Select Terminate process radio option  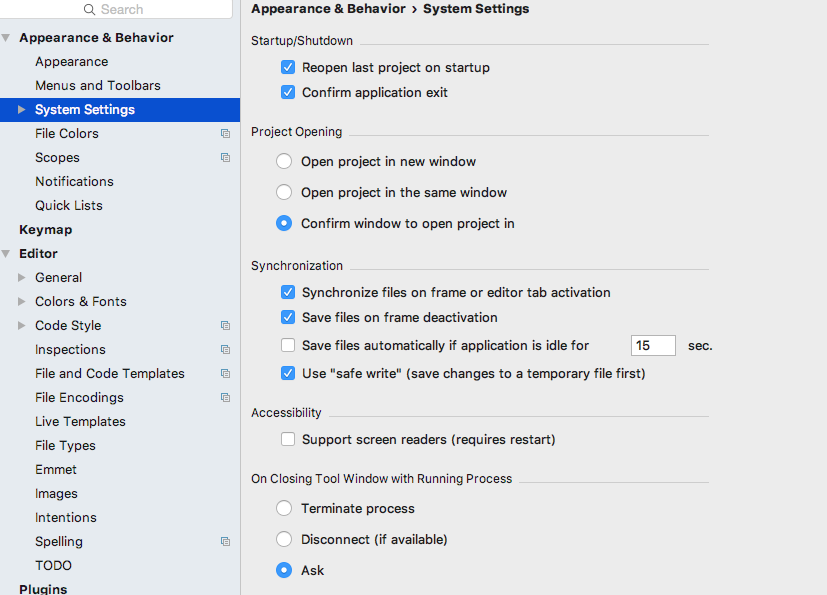284,508
